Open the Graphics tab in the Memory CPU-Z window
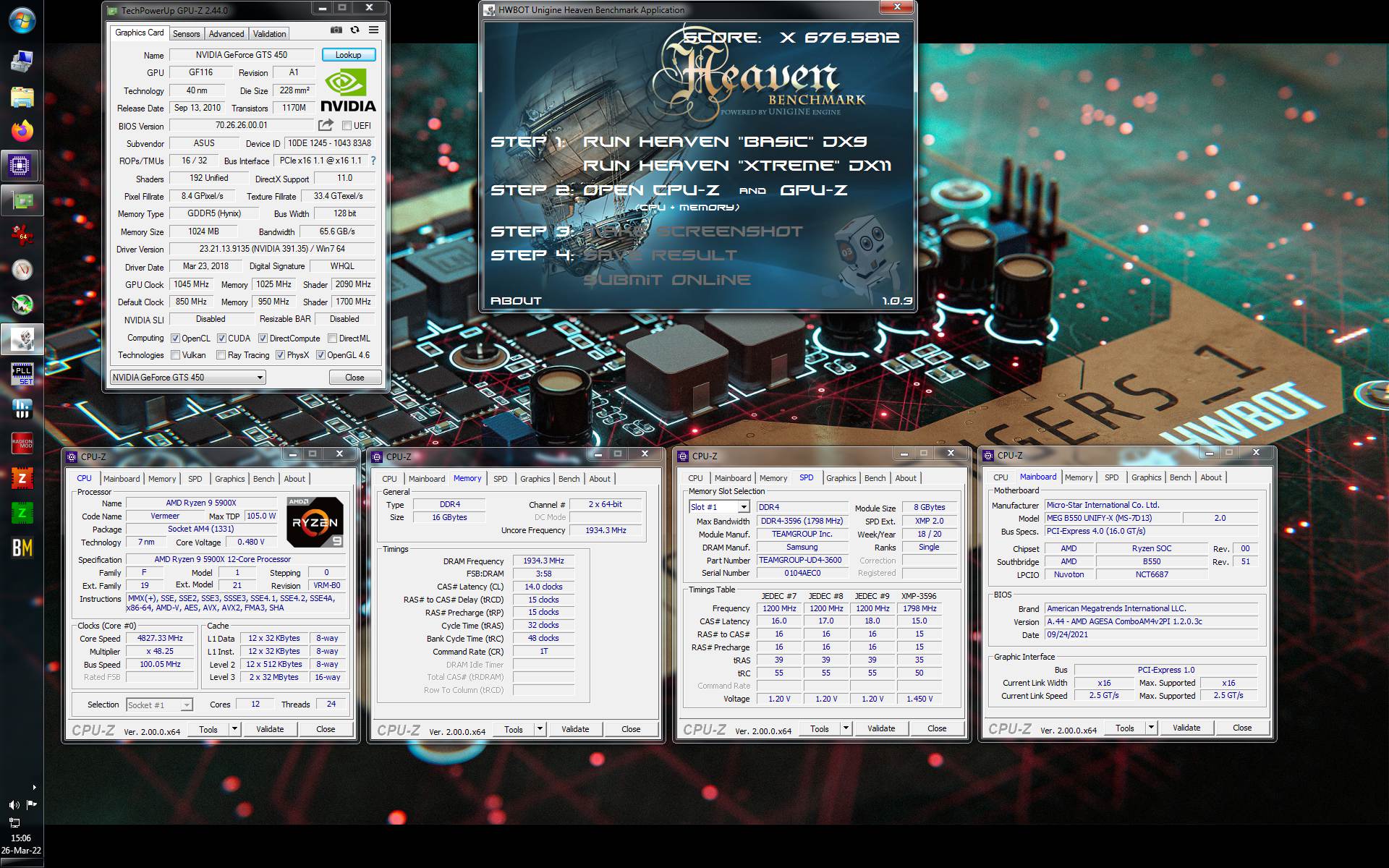 click(535, 479)
